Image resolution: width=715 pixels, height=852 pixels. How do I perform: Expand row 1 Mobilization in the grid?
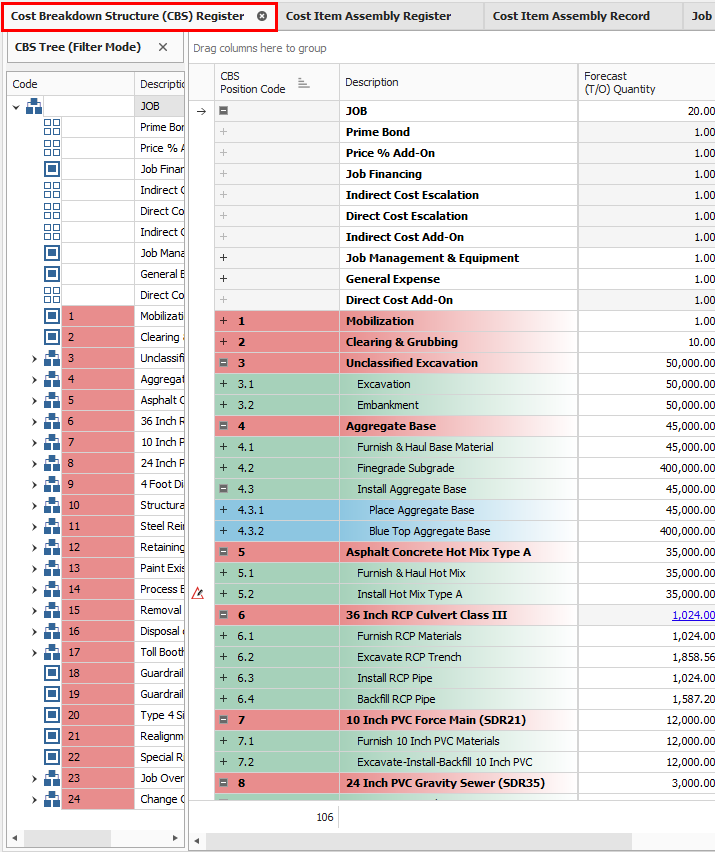tap(224, 321)
